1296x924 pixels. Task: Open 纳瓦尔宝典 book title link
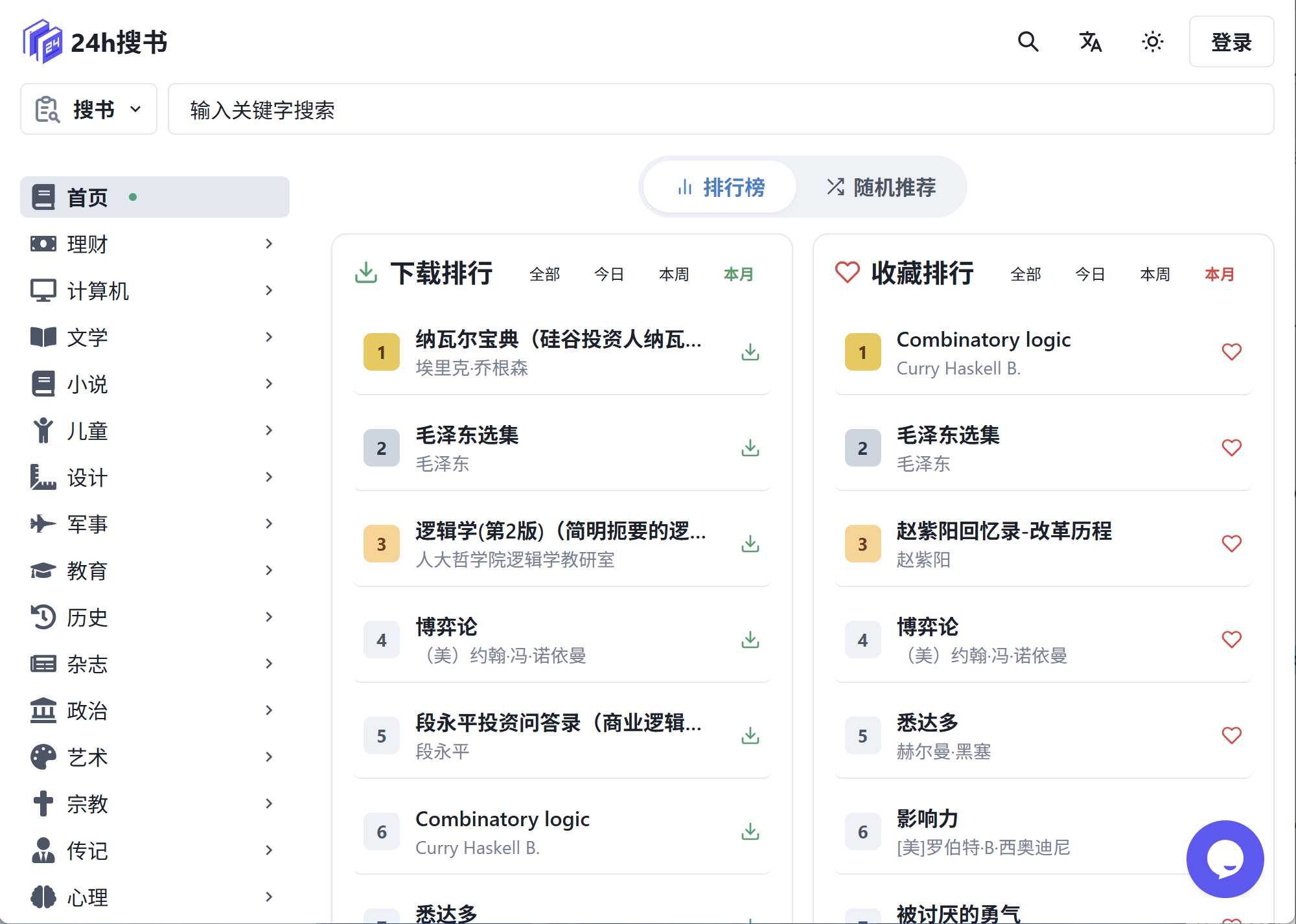point(559,339)
